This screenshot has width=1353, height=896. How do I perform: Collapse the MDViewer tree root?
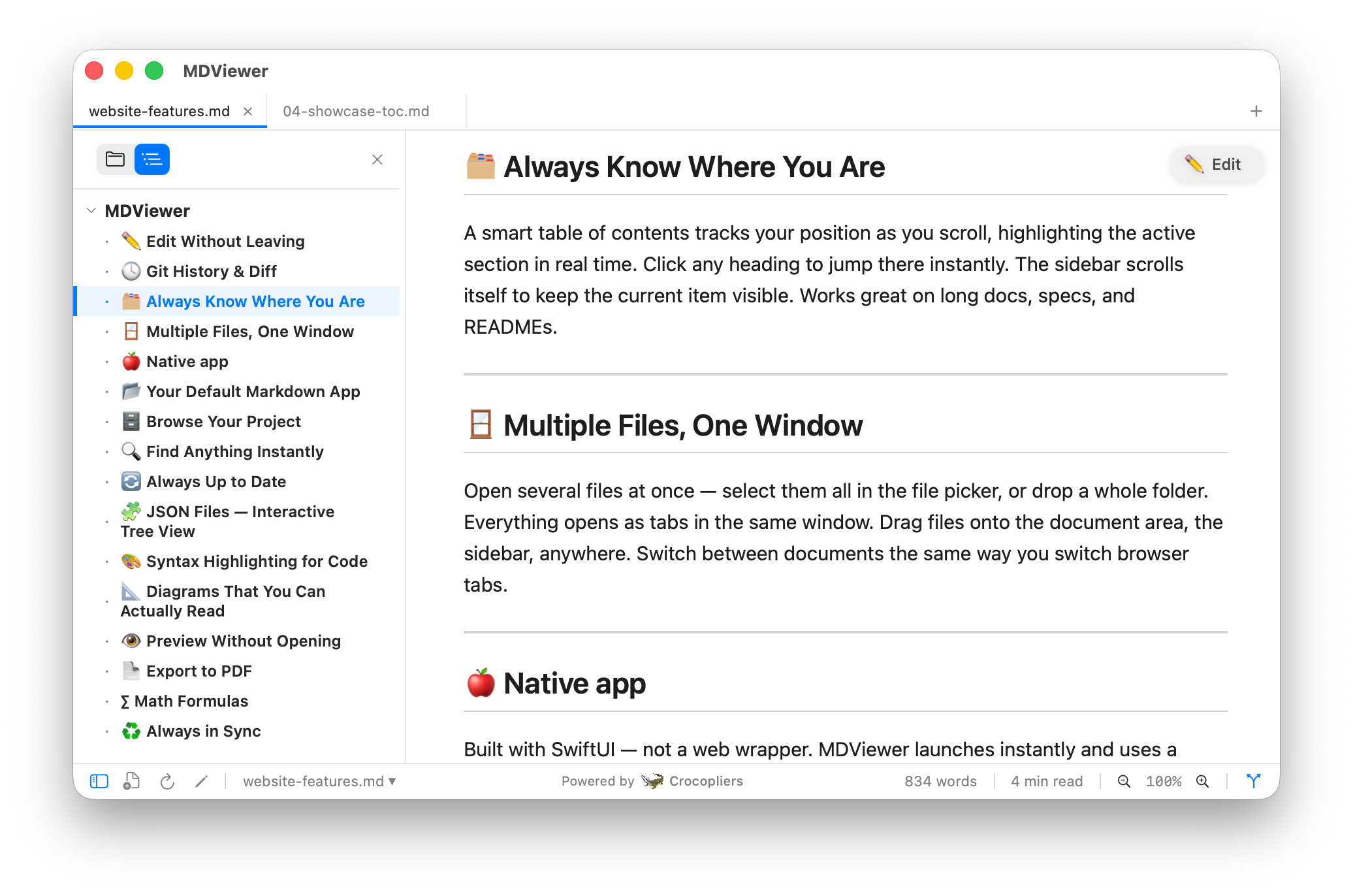click(91, 210)
